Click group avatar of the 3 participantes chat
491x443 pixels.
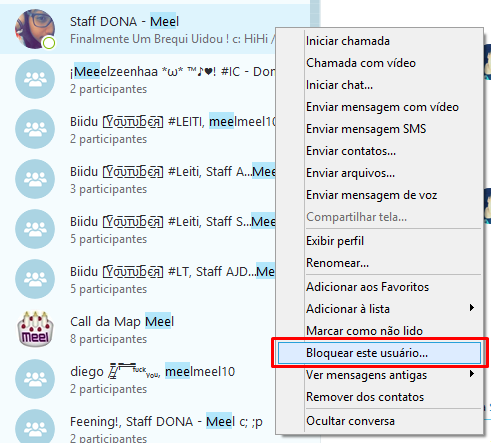(35, 179)
